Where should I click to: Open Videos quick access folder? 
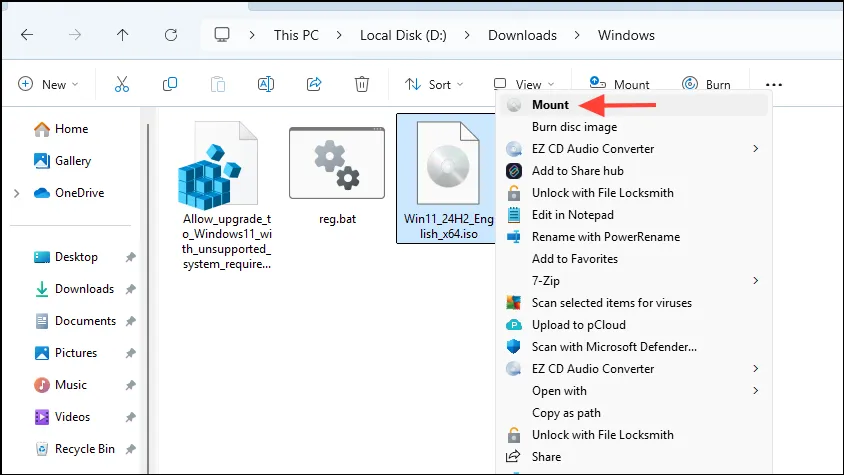tap(62, 417)
